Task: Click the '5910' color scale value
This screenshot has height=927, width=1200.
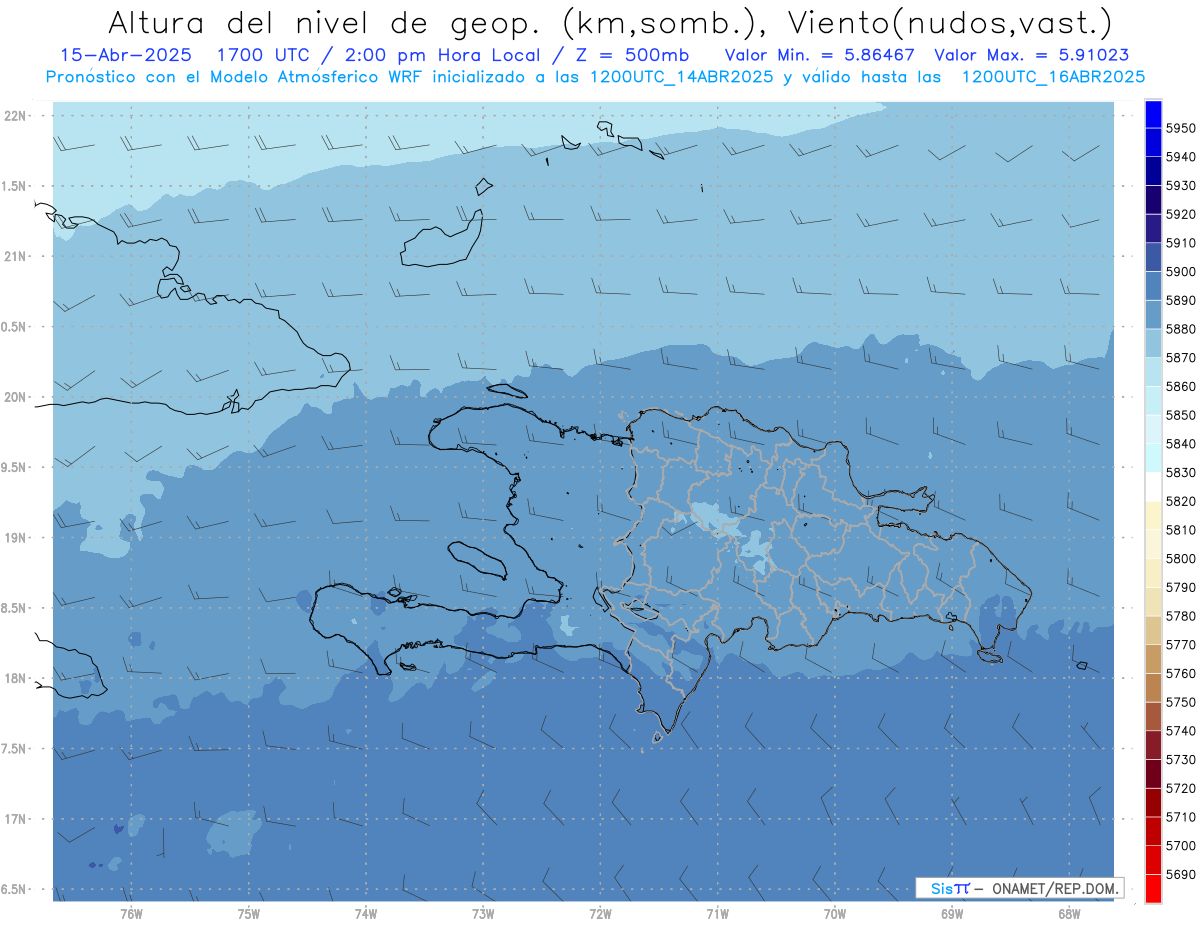Action: point(1180,243)
